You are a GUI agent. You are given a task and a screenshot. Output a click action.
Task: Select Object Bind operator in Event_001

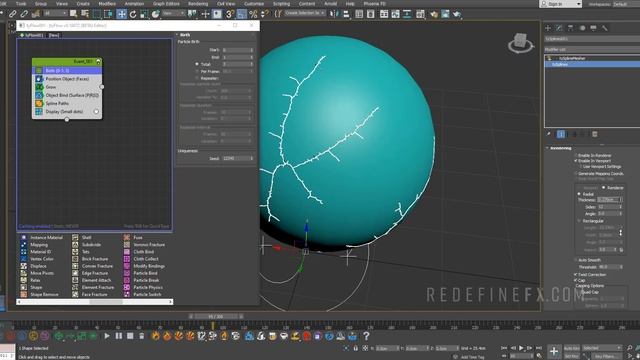67,95
